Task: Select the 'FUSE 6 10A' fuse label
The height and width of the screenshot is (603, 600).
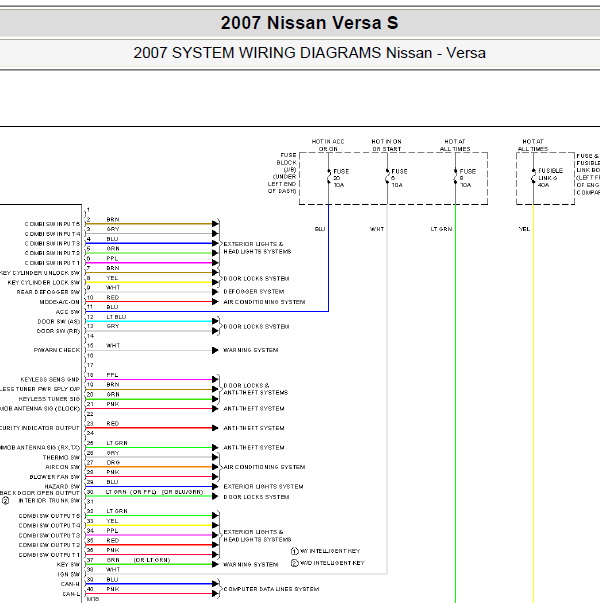Action: (399, 178)
